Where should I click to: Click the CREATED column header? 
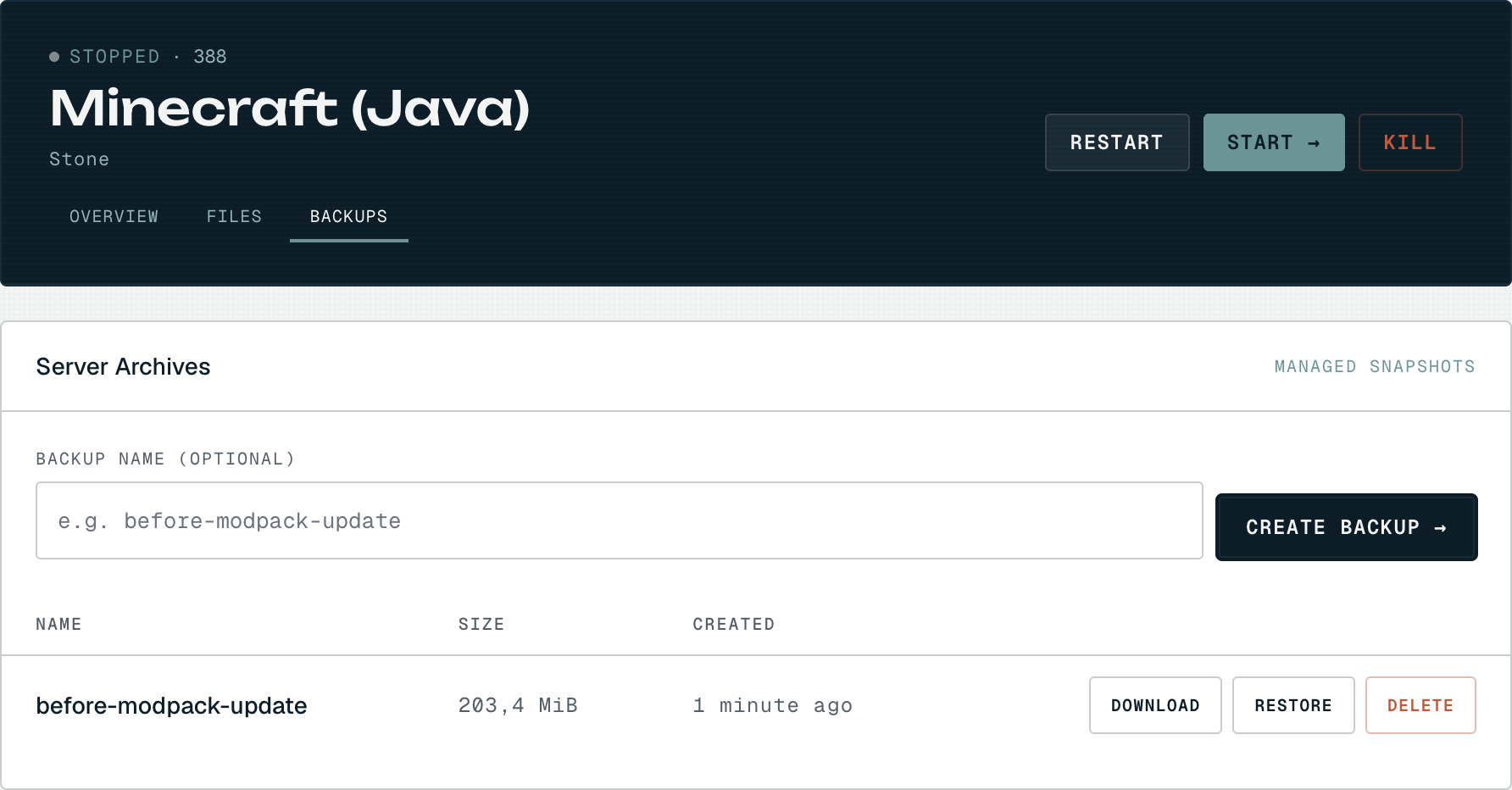point(734,624)
